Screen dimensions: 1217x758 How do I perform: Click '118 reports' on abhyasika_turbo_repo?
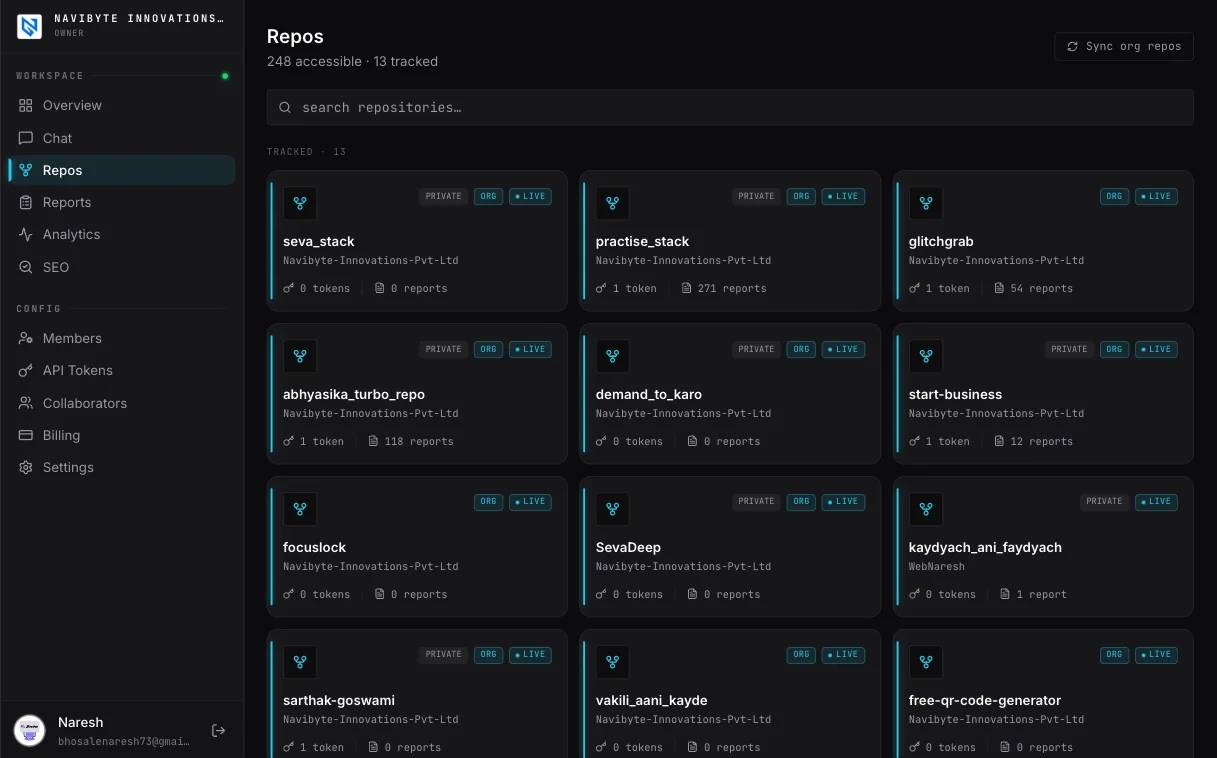click(x=411, y=441)
